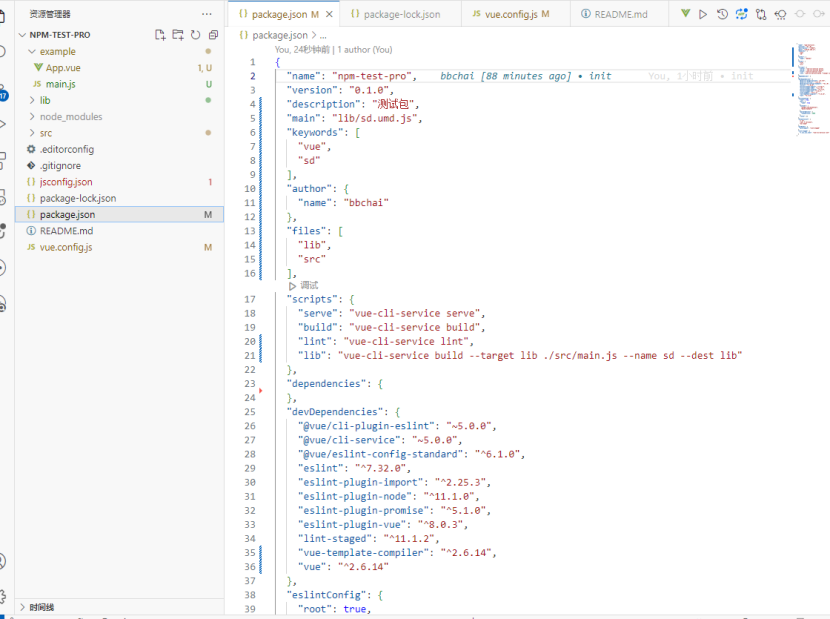830x619 pixels.
Task: Open main.js in the explorer
Action: tap(60, 84)
